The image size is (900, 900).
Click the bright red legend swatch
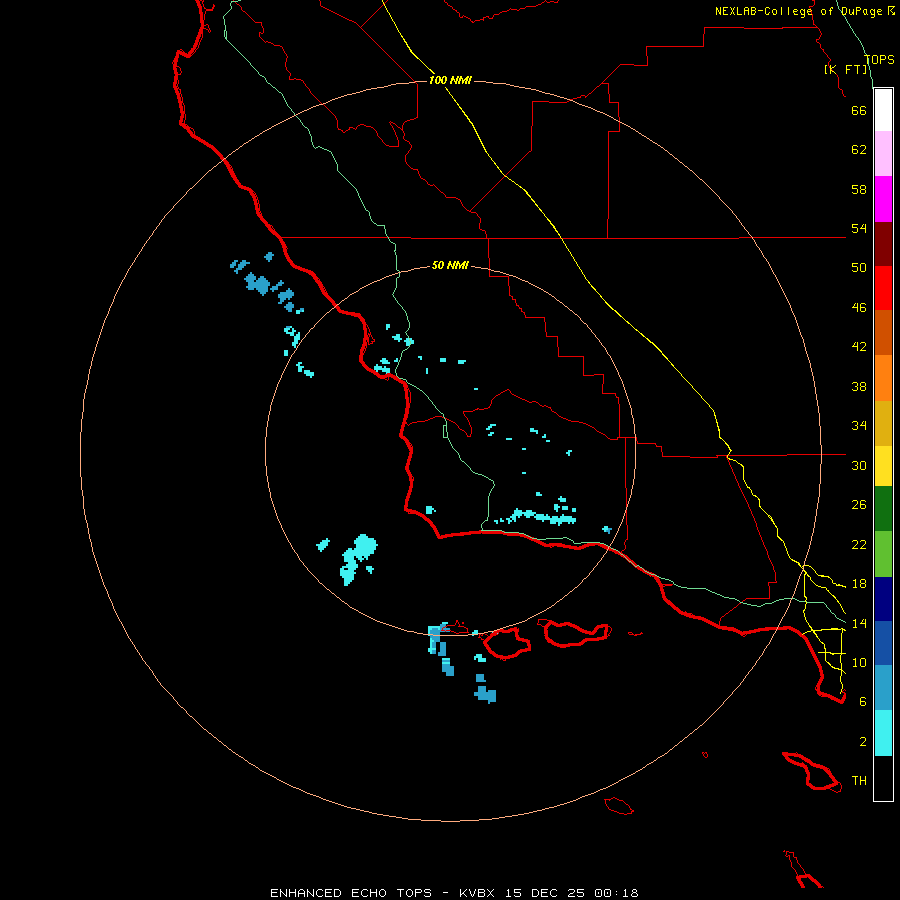pyautogui.click(x=883, y=288)
